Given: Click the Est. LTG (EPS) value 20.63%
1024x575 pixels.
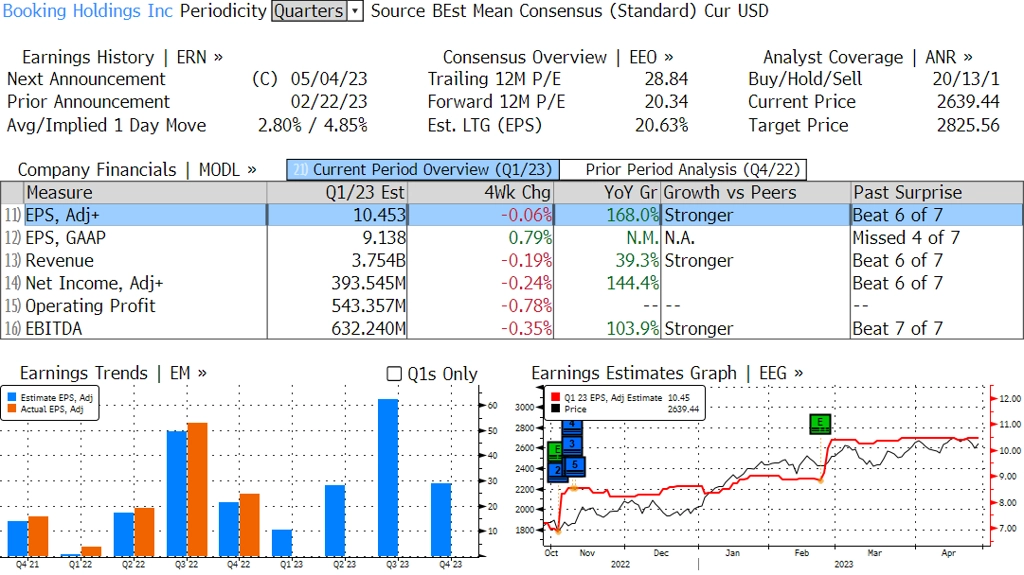Looking at the screenshot, I should (662, 125).
